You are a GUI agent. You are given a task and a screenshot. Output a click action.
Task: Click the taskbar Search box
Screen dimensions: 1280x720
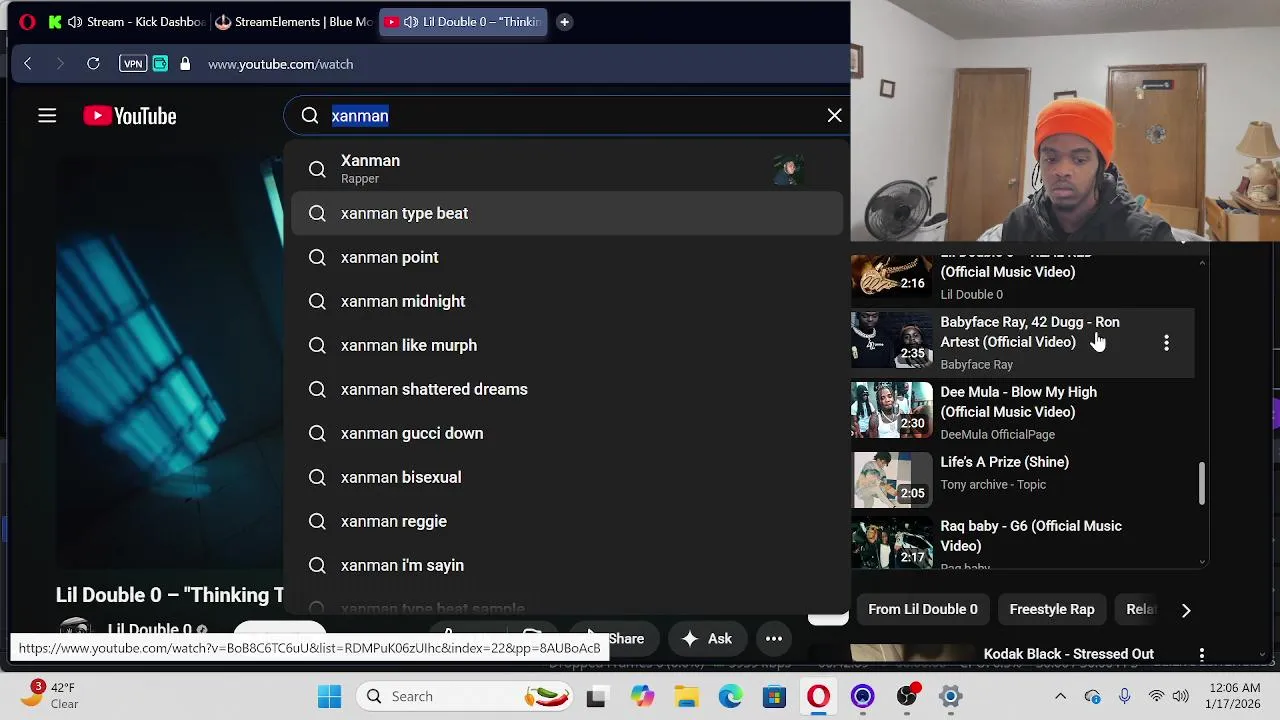[465, 696]
